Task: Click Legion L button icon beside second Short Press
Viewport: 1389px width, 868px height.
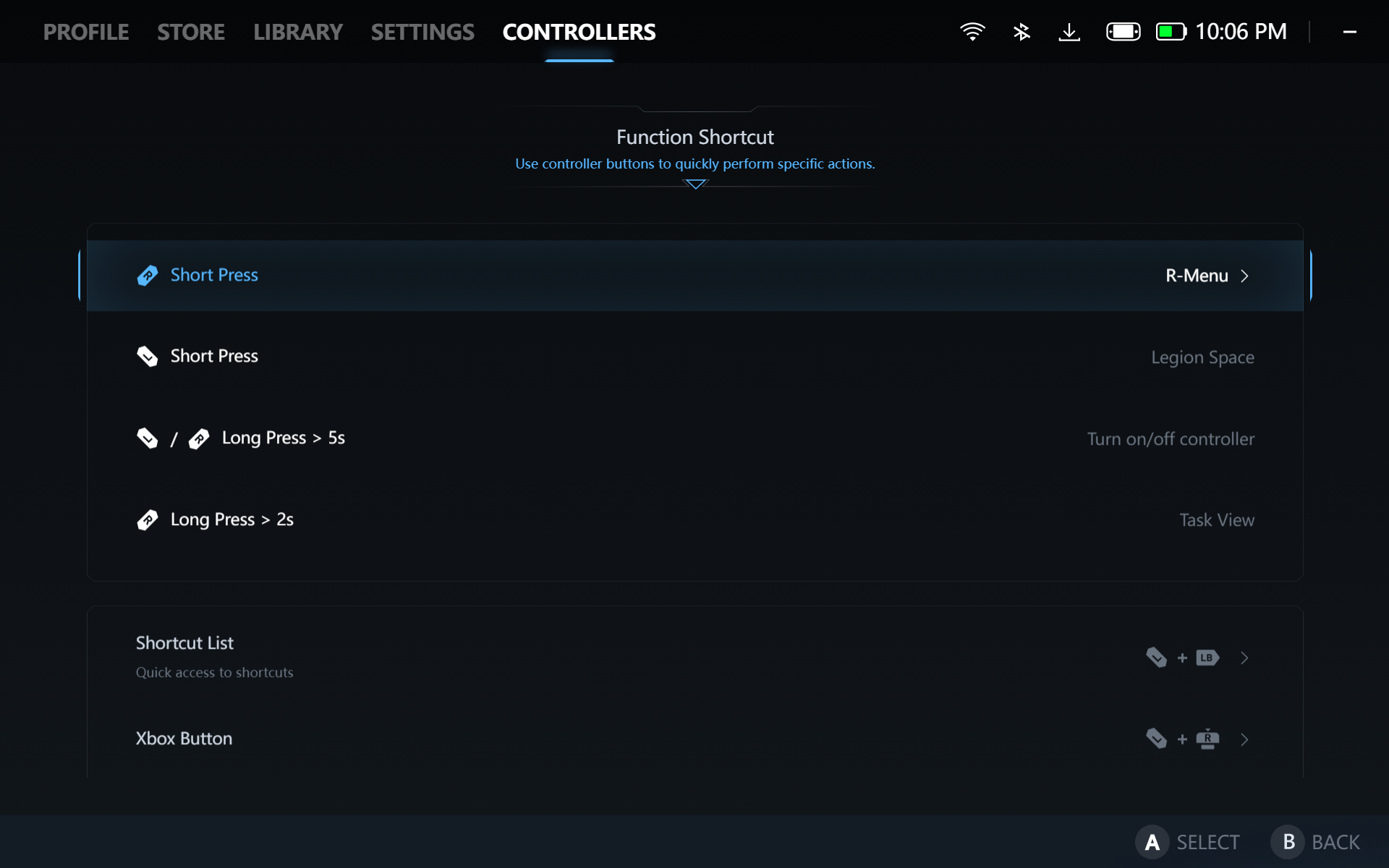Action: tap(148, 356)
